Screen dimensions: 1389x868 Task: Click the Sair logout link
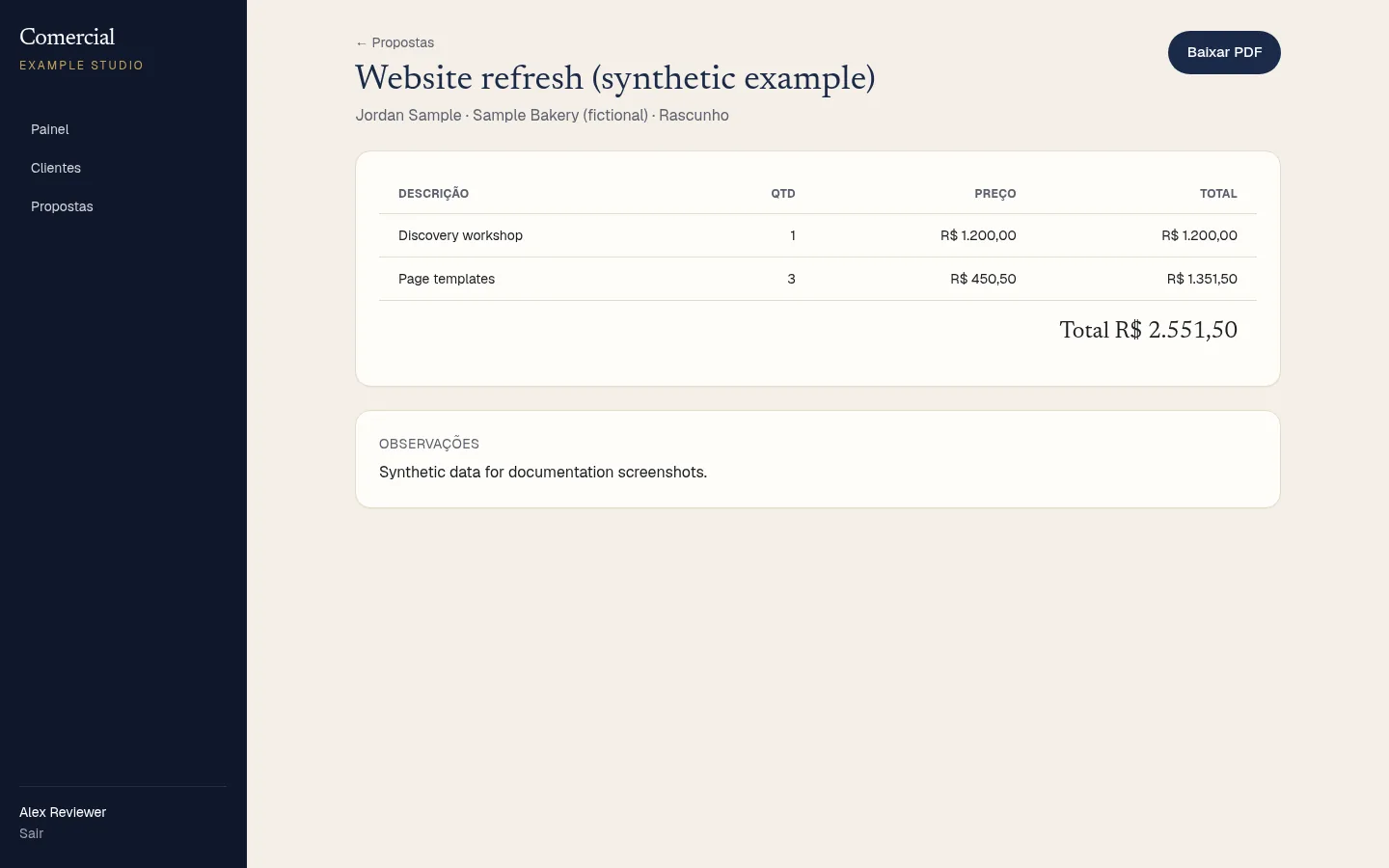[x=32, y=833]
